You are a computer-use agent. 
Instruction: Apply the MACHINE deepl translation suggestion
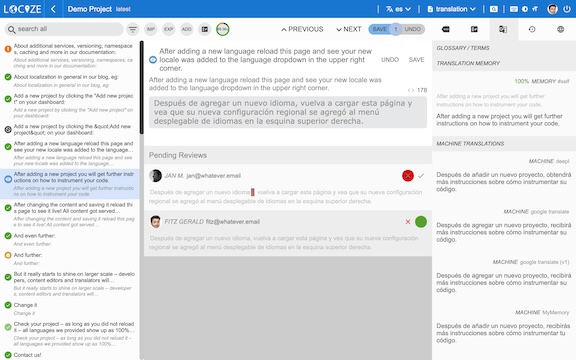(504, 182)
